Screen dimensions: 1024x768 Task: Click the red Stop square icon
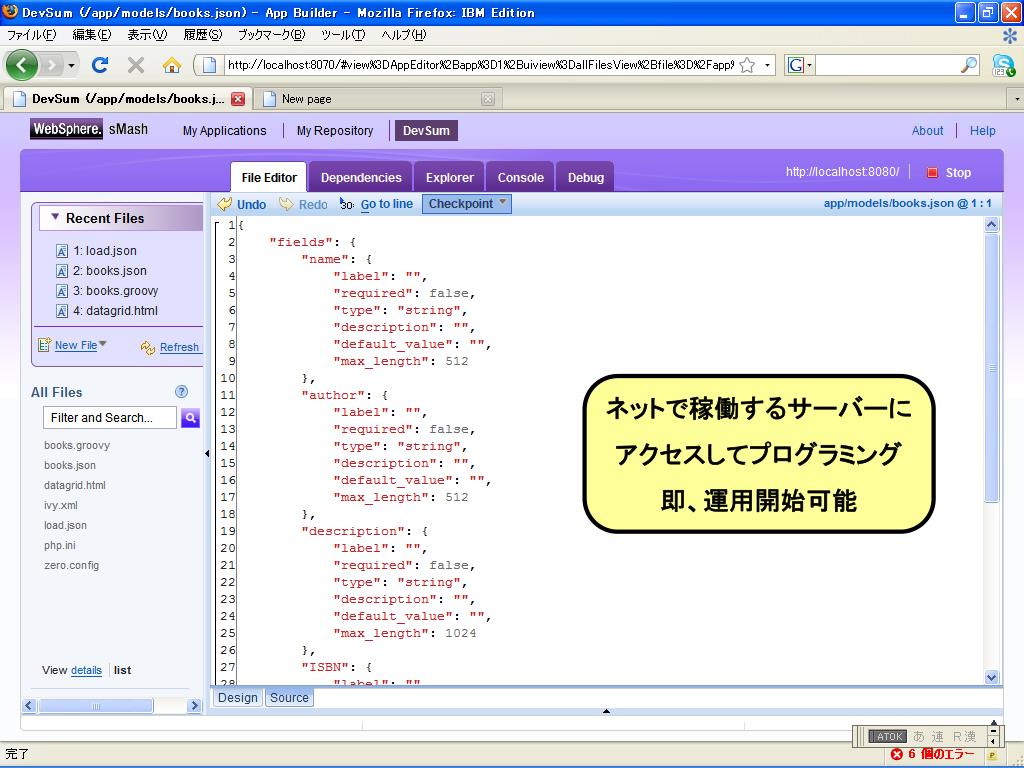pos(933,172)
